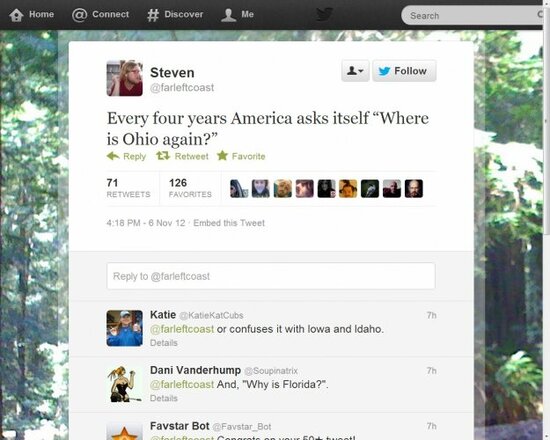Screen dimensions: 550x440
Task: Retweet the Ohio tweet
Action: 182,156
